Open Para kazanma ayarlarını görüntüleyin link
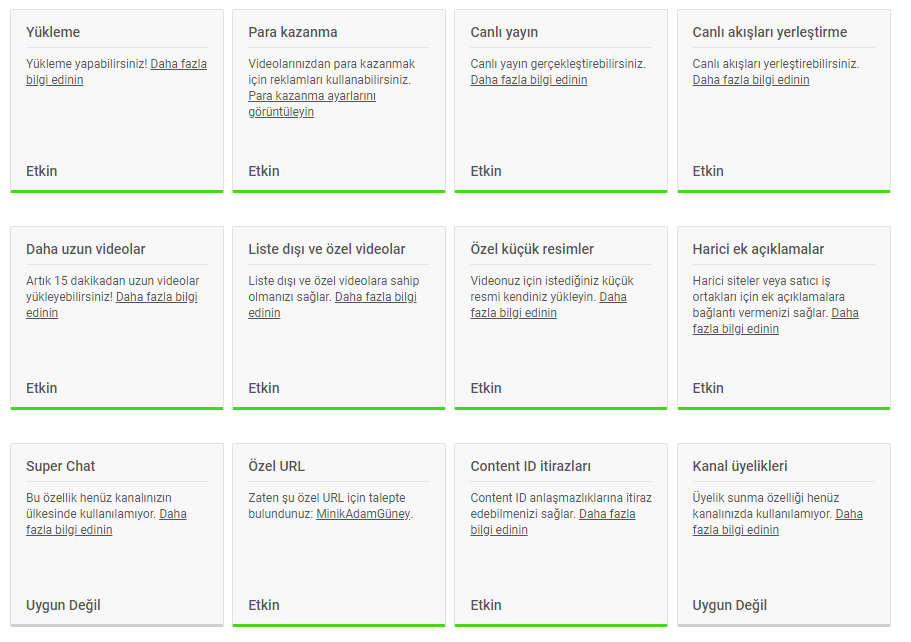Screen dimensions: 911x642 (311, 103)
